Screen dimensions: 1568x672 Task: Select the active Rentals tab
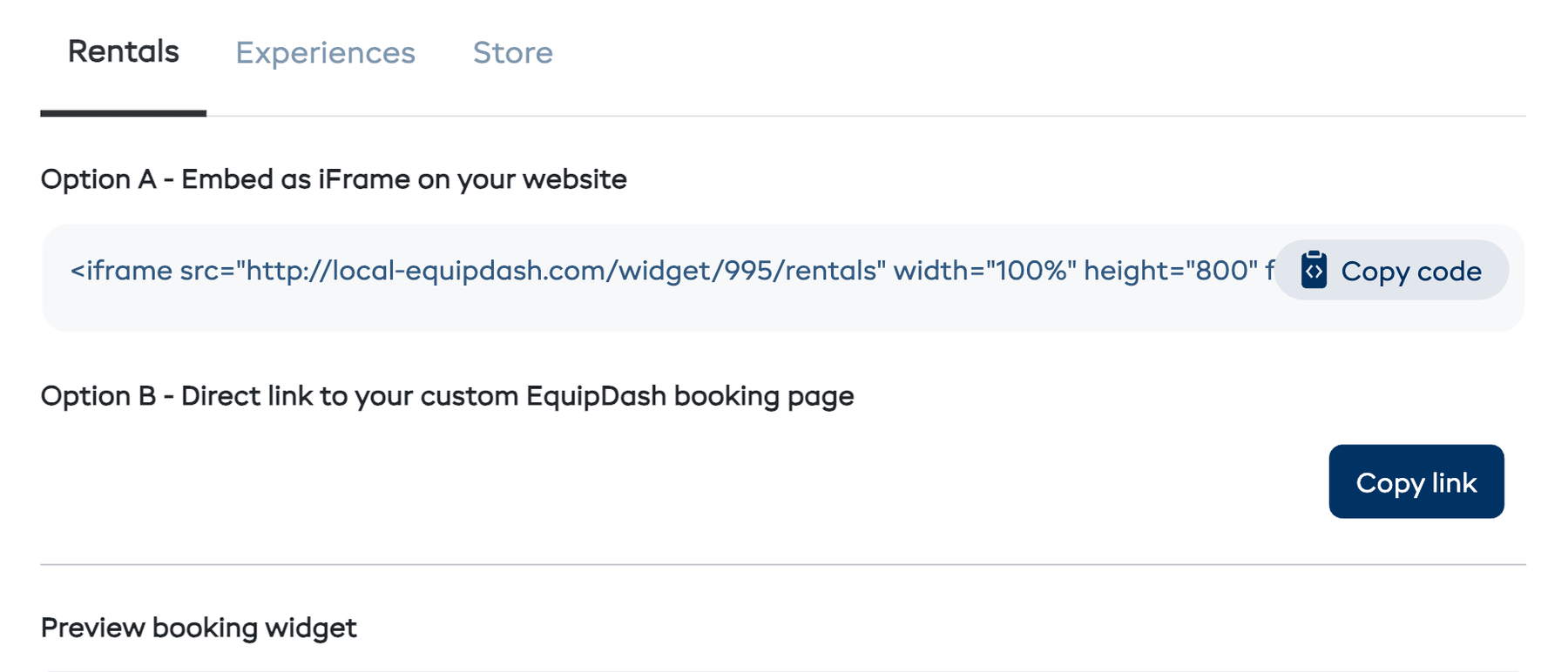(x=123, y=50)
